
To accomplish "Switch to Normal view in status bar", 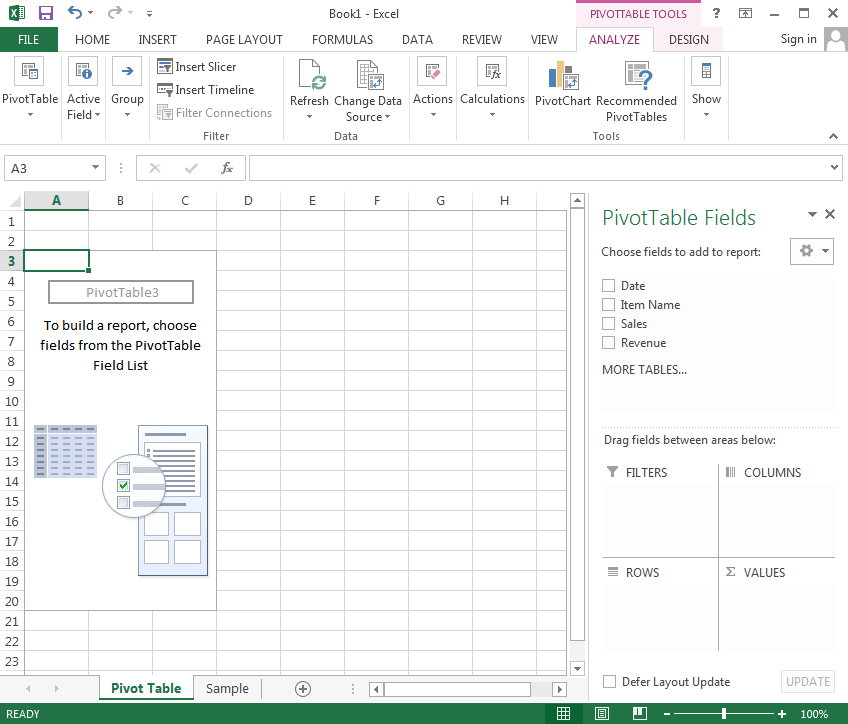I will [x=564, y=714].
